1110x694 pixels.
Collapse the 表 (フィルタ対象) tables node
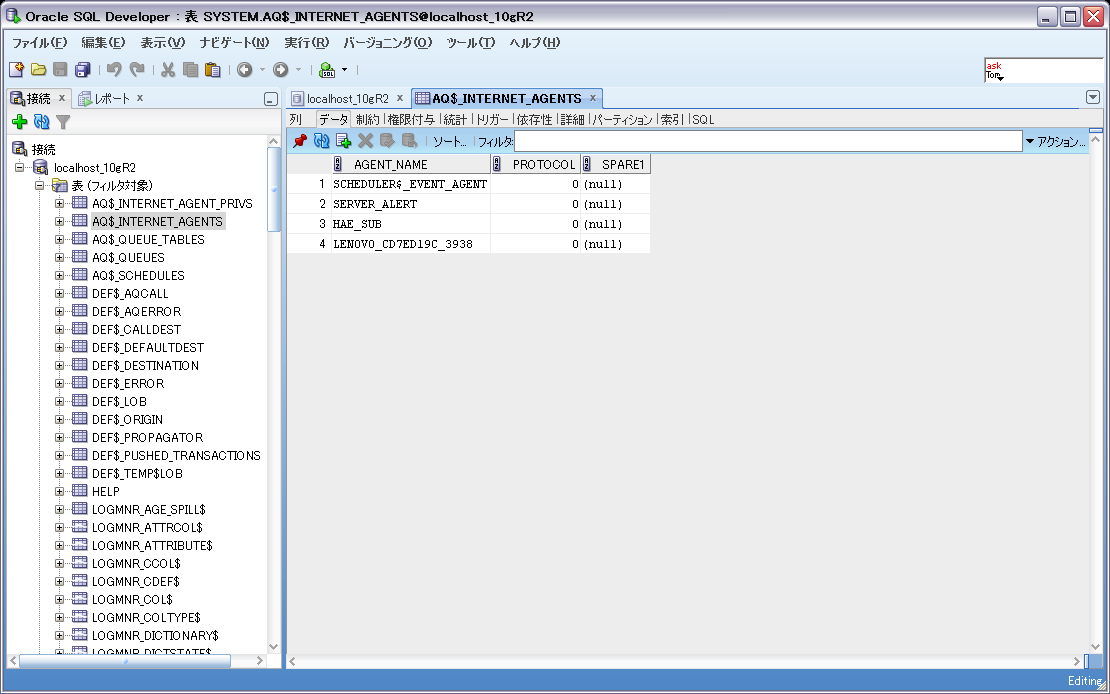pyautogui.click(x=40, y=186)
